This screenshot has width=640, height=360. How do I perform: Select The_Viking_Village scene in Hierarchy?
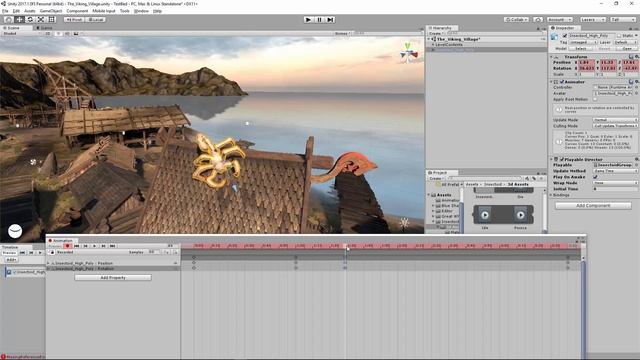[458, 39]
